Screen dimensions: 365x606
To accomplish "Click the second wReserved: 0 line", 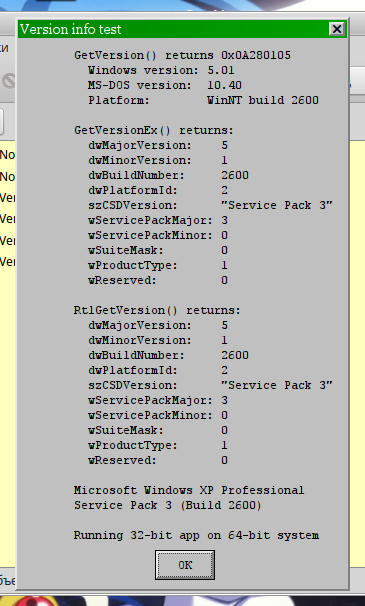I will [158, 460].
